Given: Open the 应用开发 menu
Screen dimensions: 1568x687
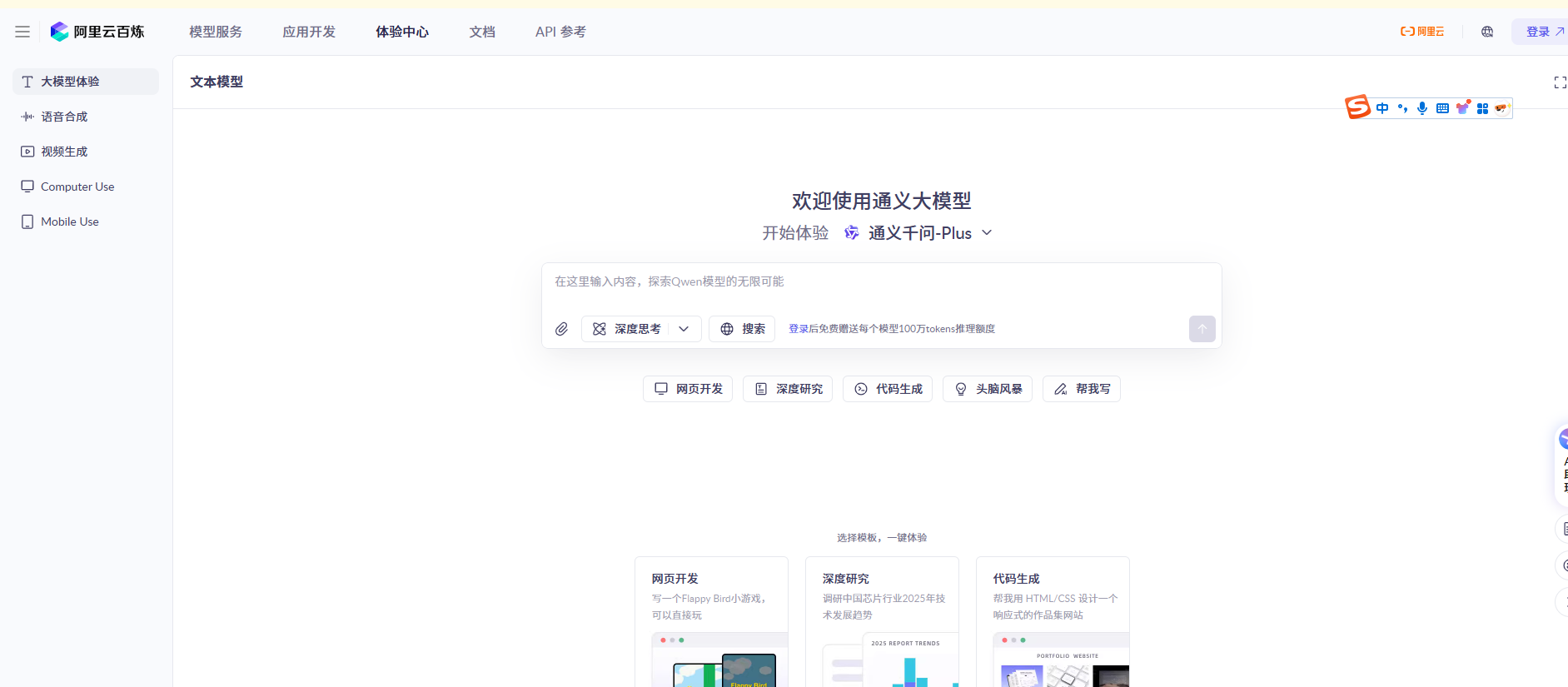Looking at the screenshot, I should click(x=309, y=32).
